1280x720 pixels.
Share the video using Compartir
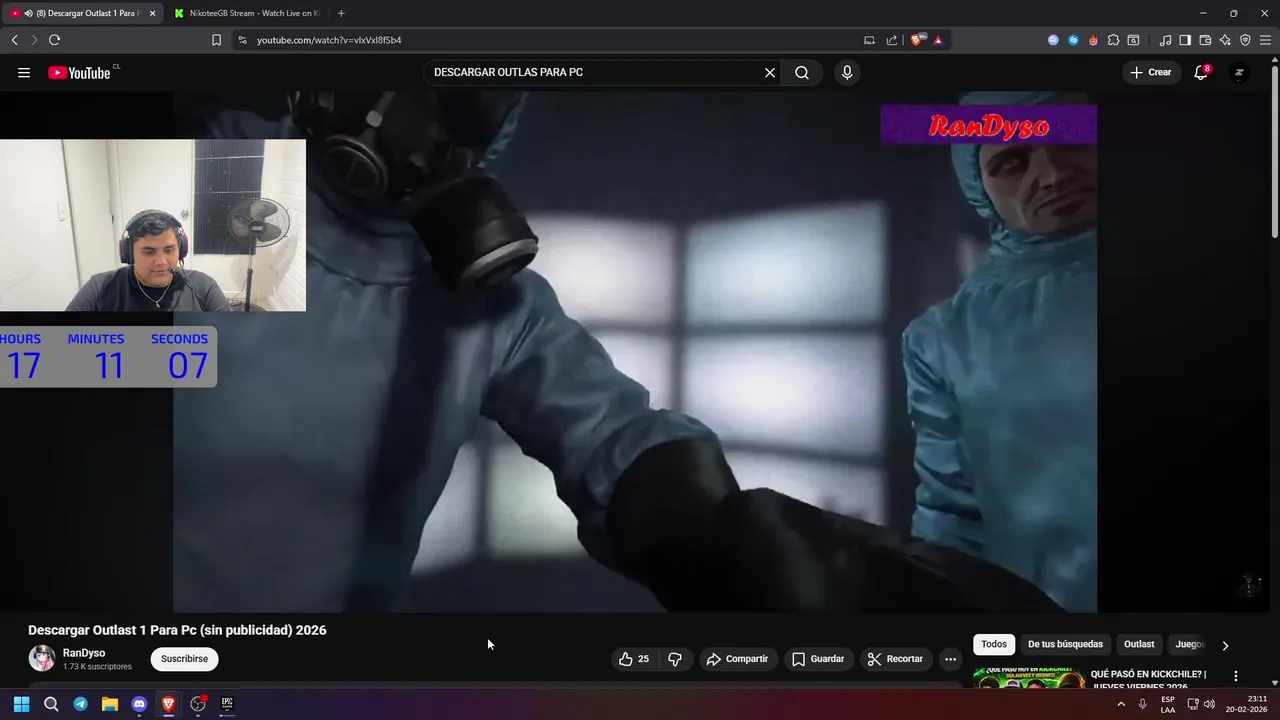click(737, 659)
